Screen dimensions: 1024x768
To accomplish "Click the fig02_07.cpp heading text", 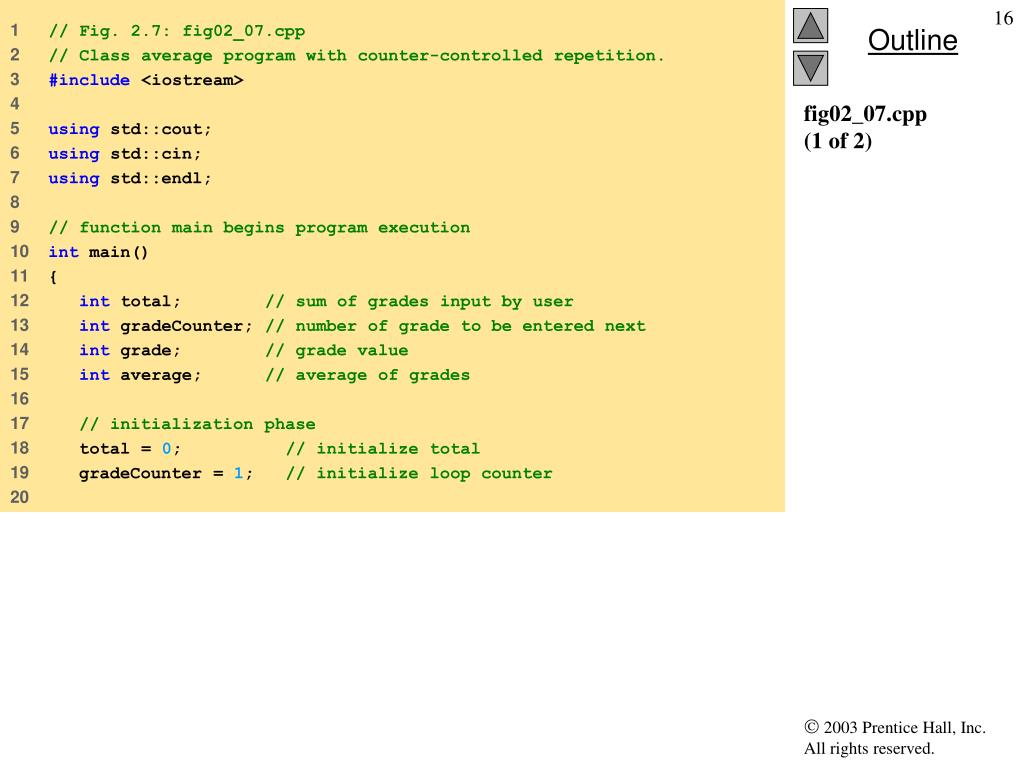I will pyautogui.click(x=865, y=114).
